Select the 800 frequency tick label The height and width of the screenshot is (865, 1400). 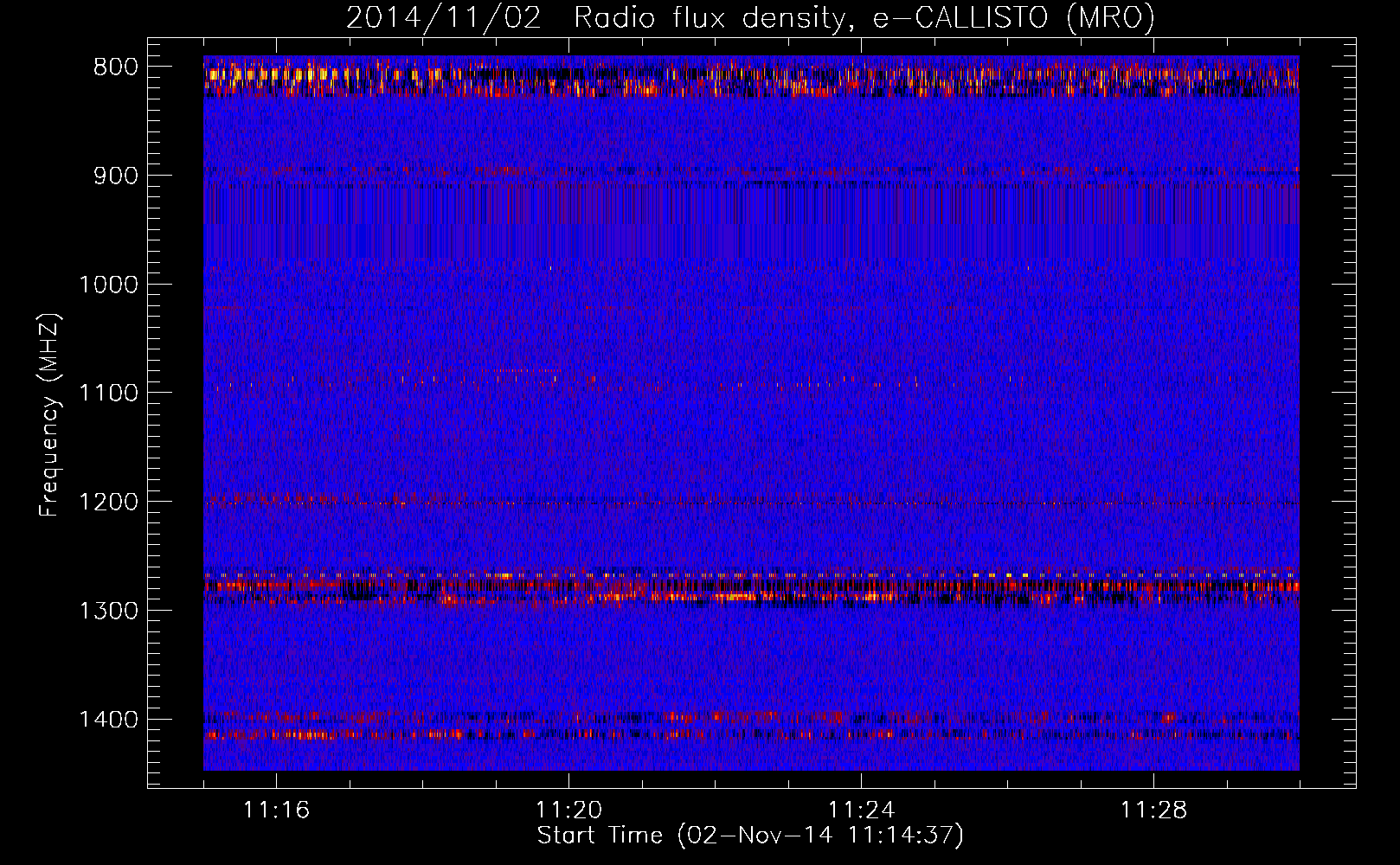tap(116, 67)
